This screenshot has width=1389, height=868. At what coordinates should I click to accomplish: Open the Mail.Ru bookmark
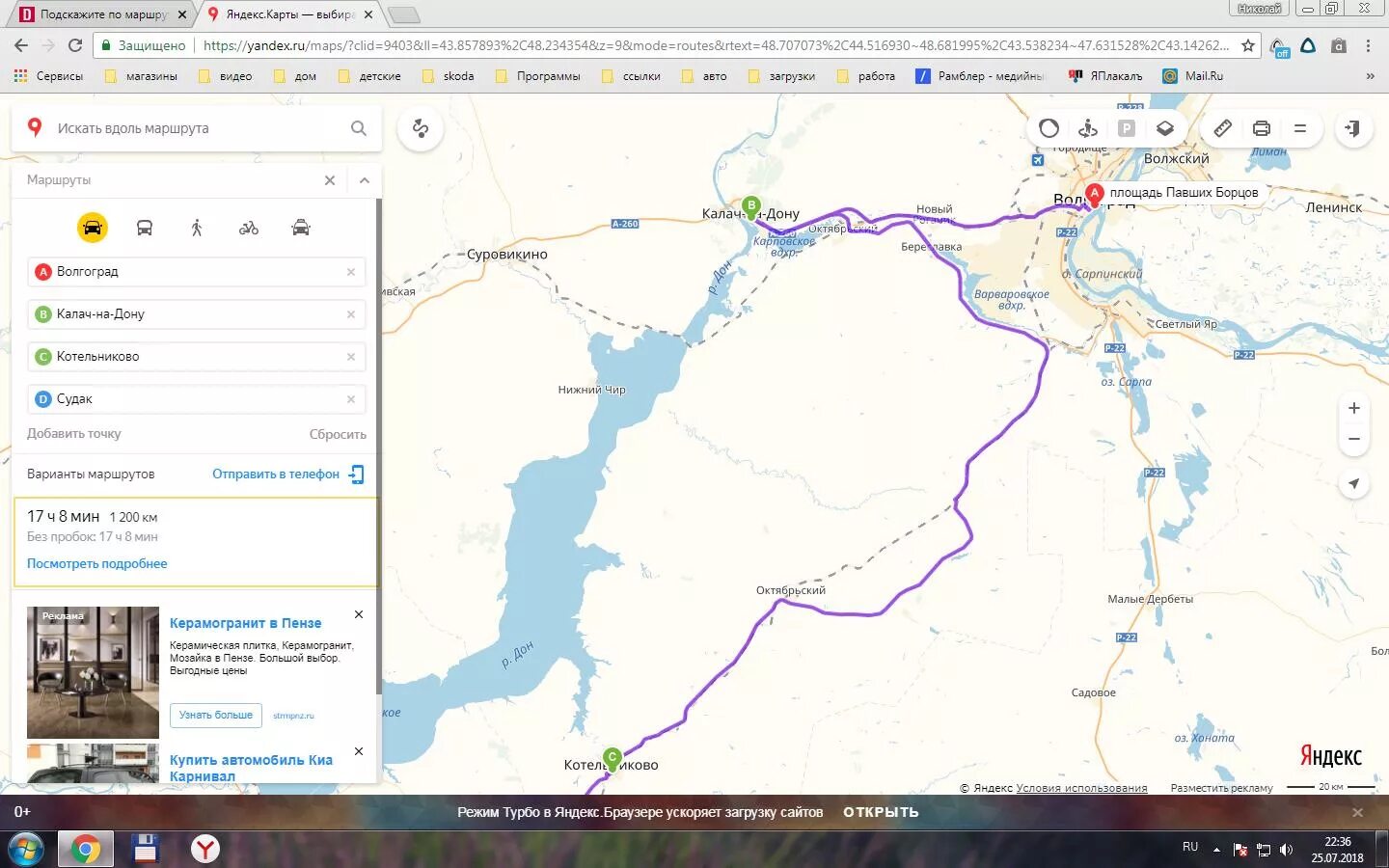pos(1193,76)
